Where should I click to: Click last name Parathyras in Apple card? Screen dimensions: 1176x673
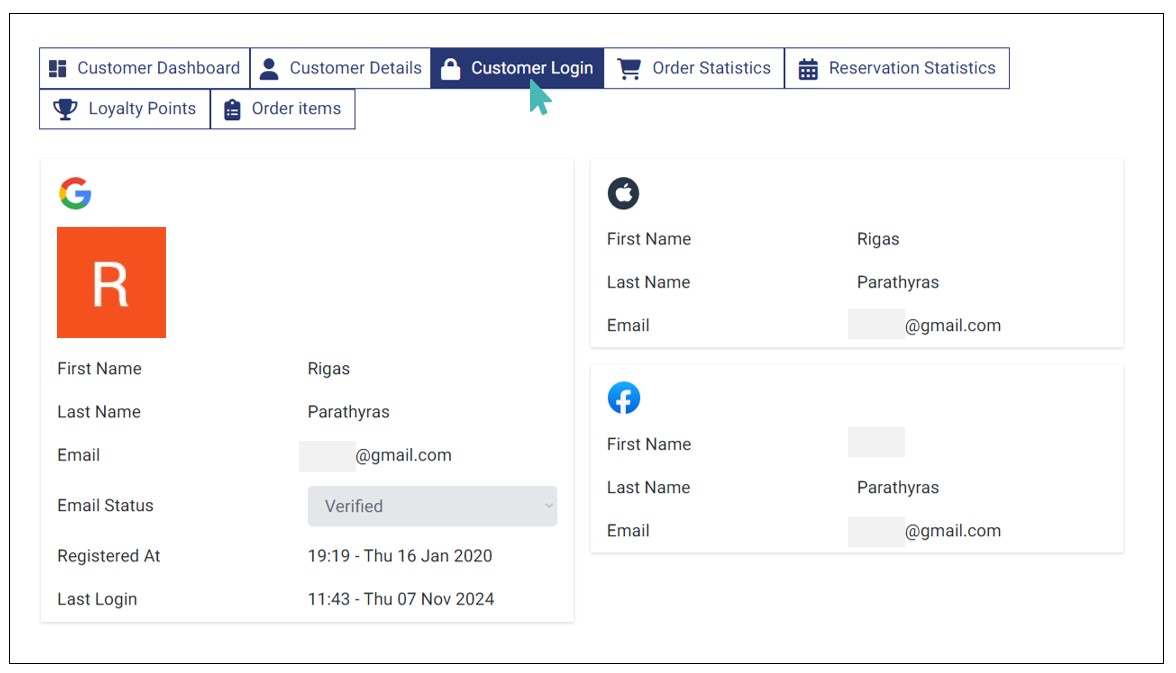[x=898, y=282]
